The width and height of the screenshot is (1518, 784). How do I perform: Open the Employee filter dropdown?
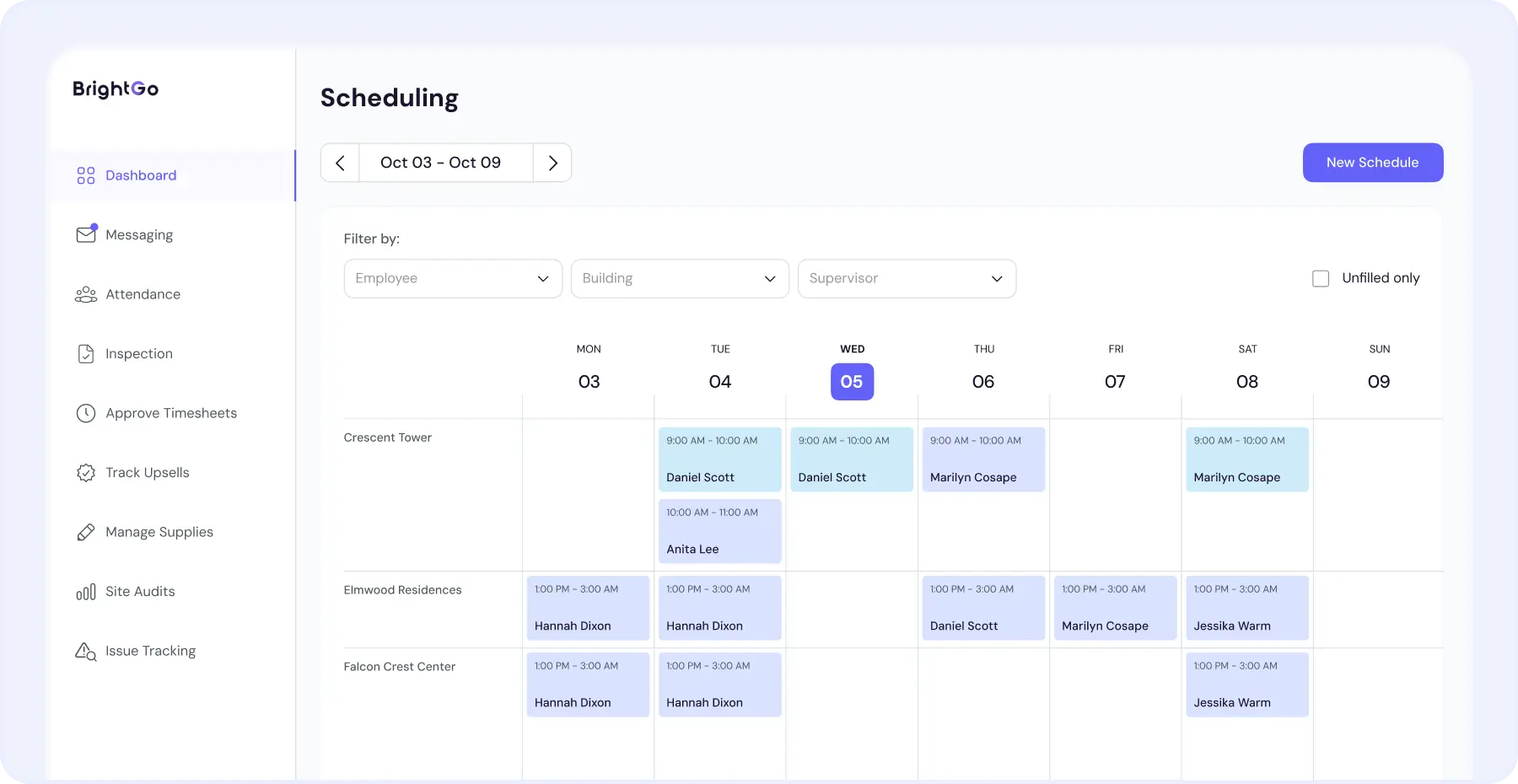[x=453, y=278]
